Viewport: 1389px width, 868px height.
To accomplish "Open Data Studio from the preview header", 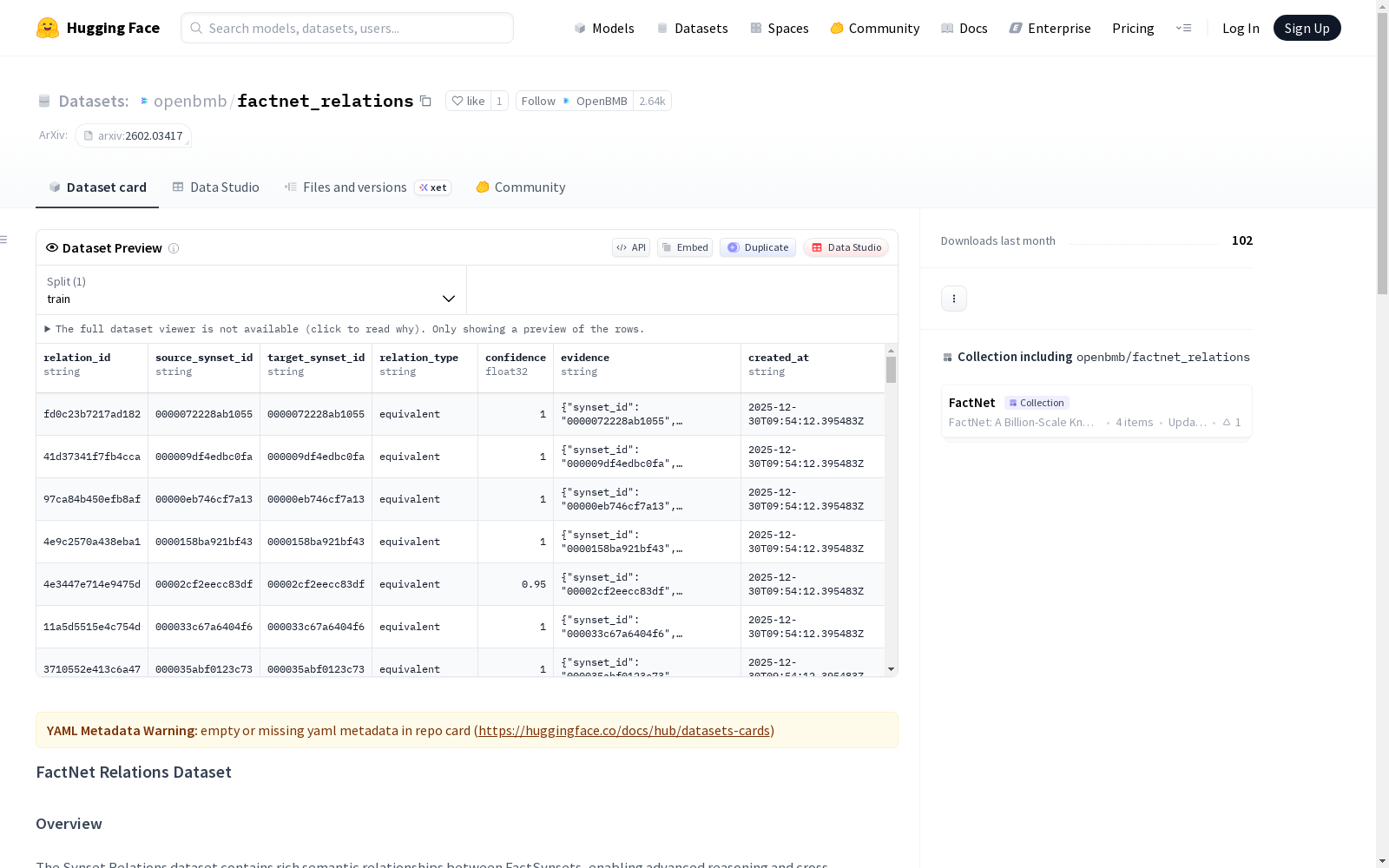I will click(846, 247).
